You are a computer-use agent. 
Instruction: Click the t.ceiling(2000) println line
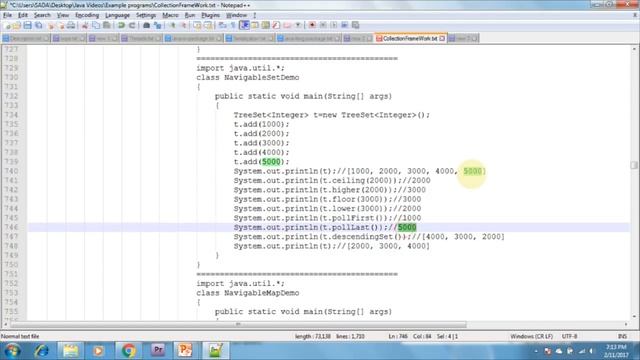pos(332,180)
